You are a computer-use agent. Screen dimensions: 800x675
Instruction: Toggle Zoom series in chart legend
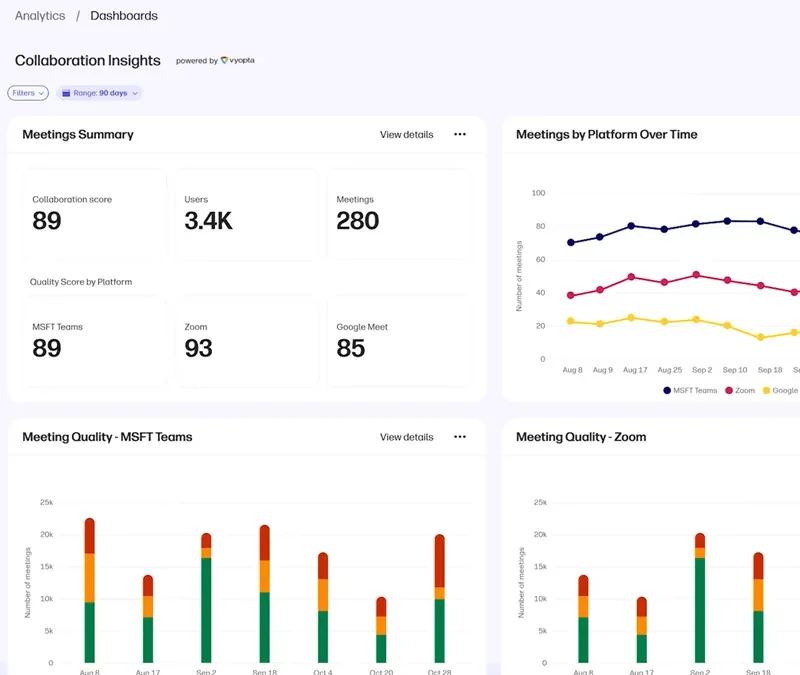click(740, 390)
